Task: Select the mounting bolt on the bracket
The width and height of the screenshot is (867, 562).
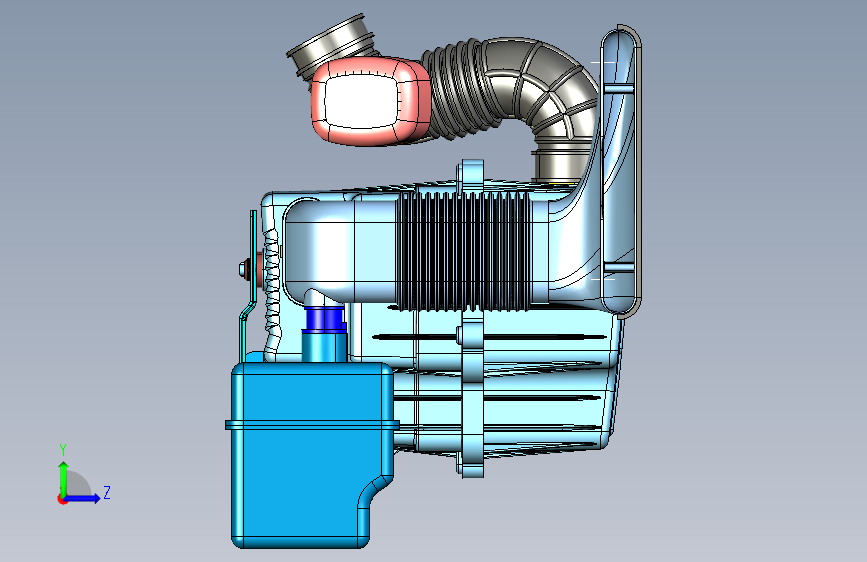Action: (x=243, y=269)
